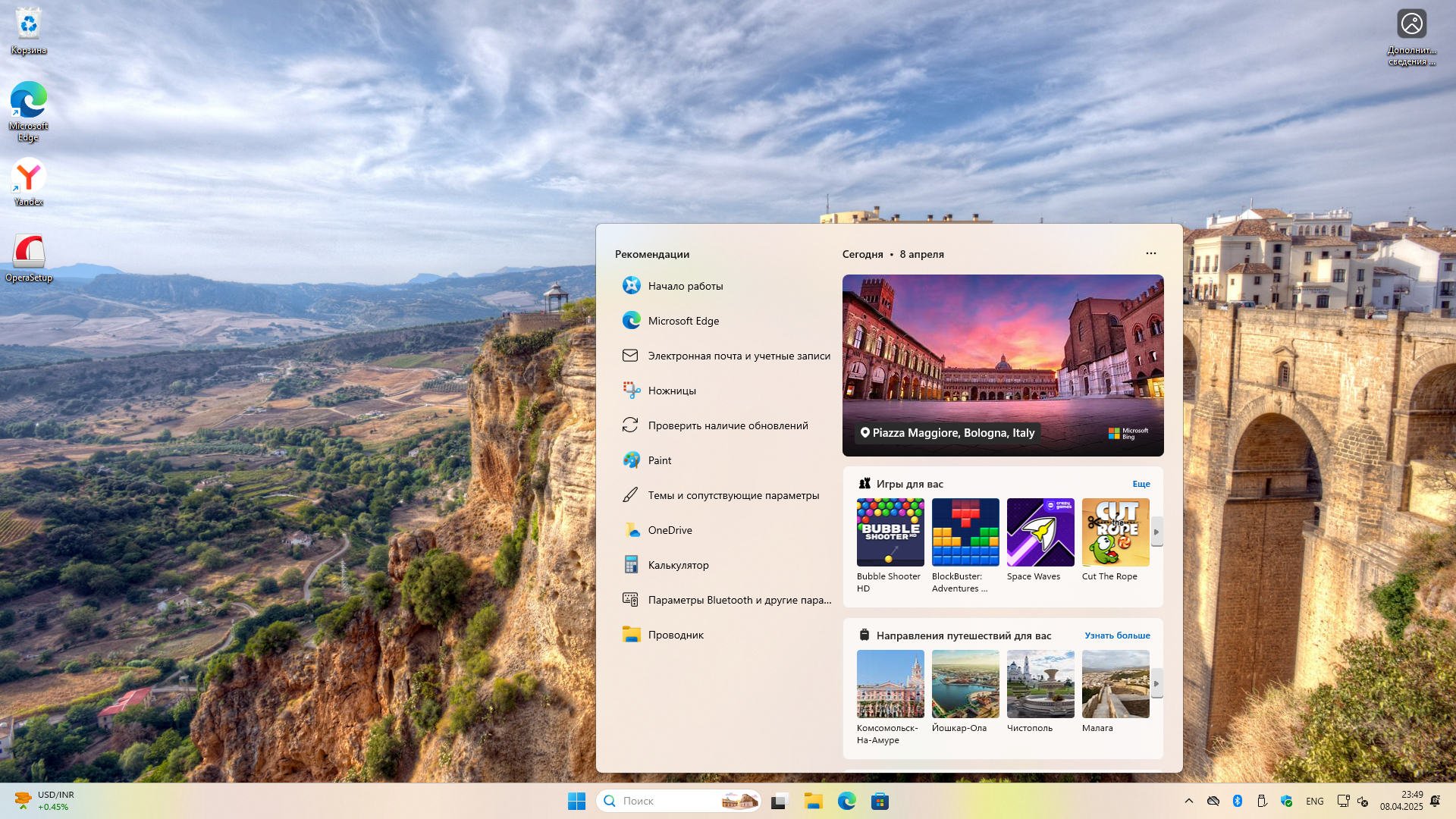The height and width of the screenshot is (819, 1456).
Task: Click Узнать больше travel link
Action: pyautogui.click(x=1117, y=635)
